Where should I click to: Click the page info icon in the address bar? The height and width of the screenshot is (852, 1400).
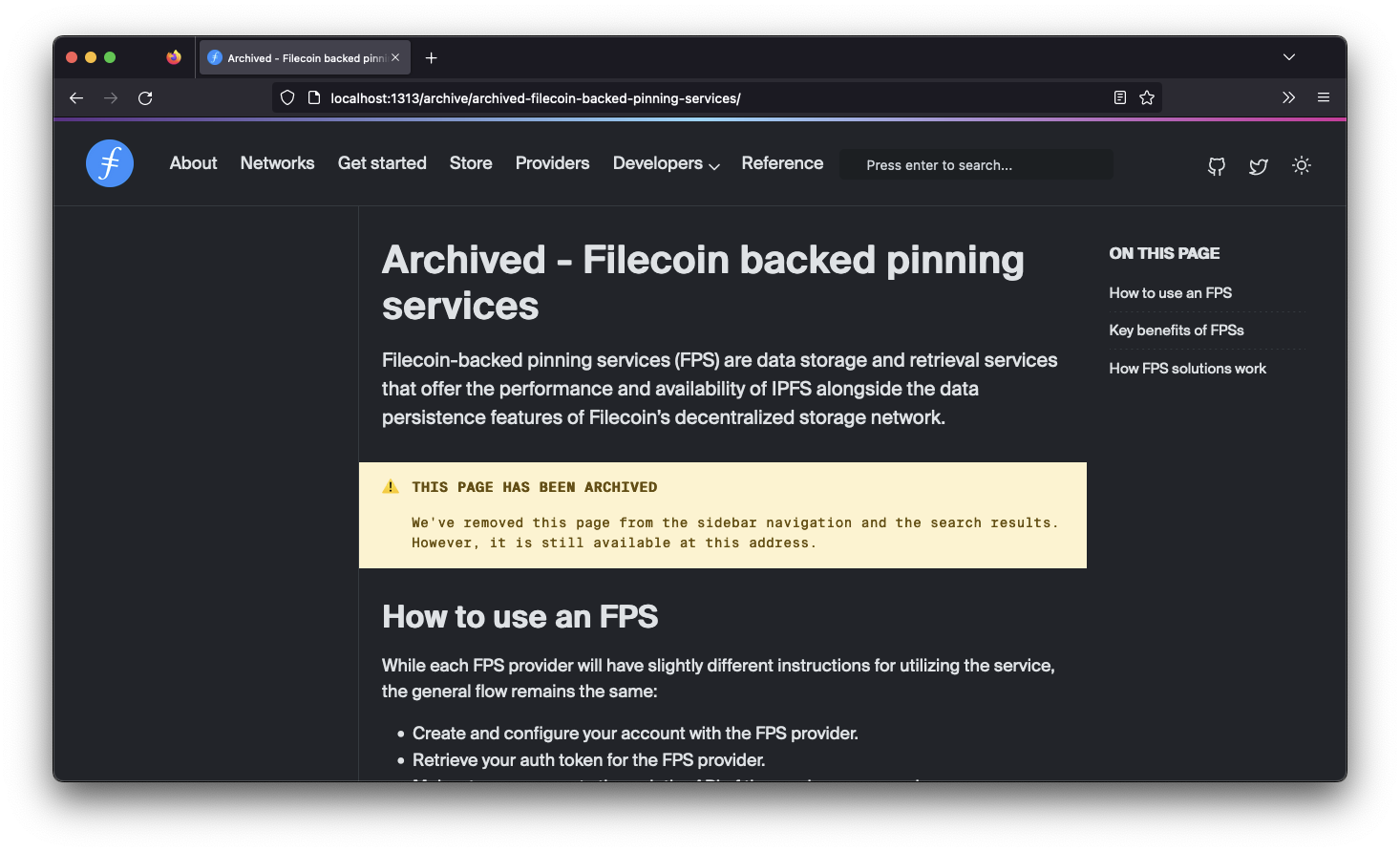tap(313, 97)
